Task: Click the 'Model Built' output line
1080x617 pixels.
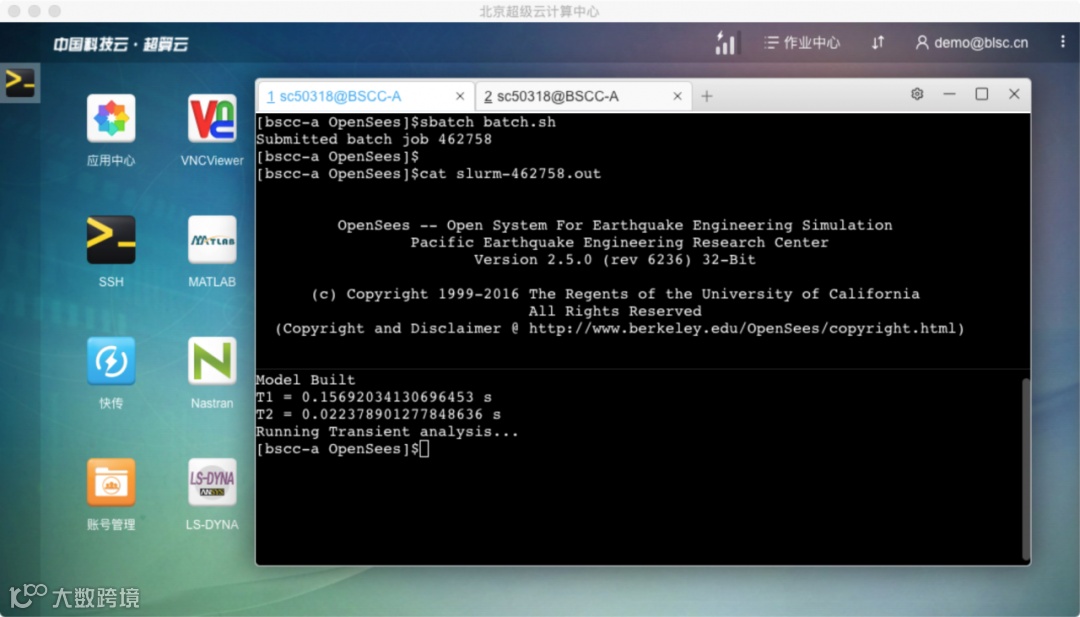Action: click(306, 380)
